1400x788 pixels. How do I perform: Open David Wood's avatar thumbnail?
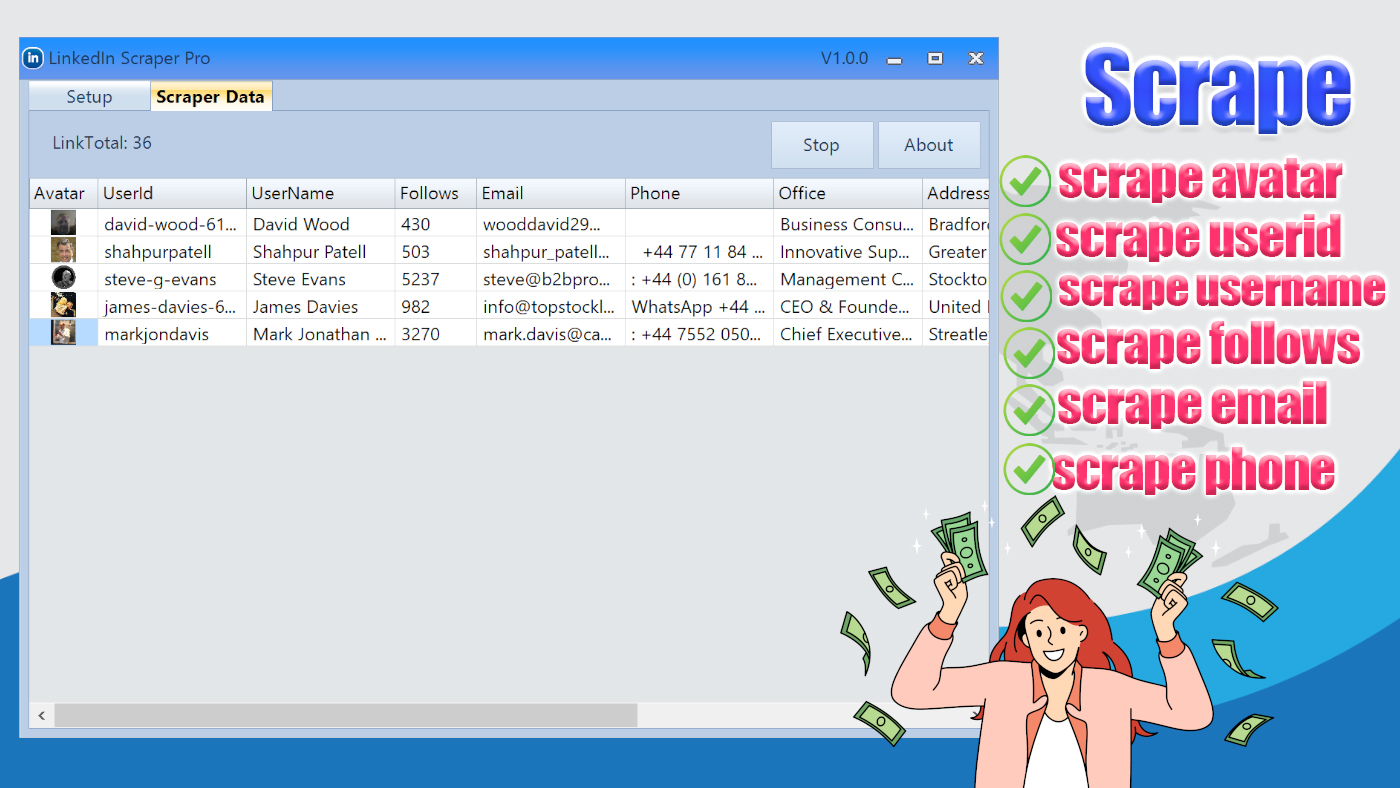64,223
